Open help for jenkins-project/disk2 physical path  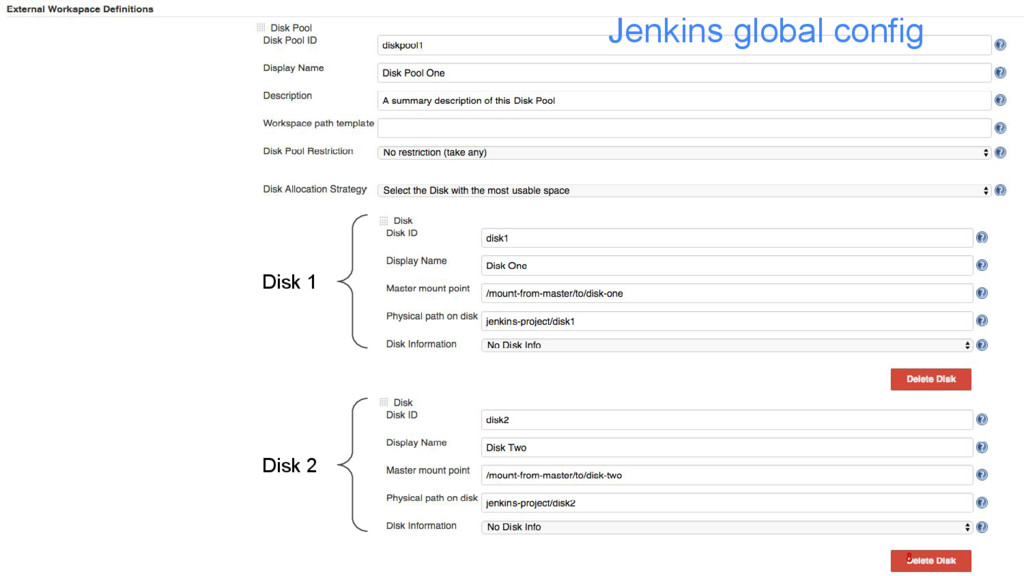[982, 503]
